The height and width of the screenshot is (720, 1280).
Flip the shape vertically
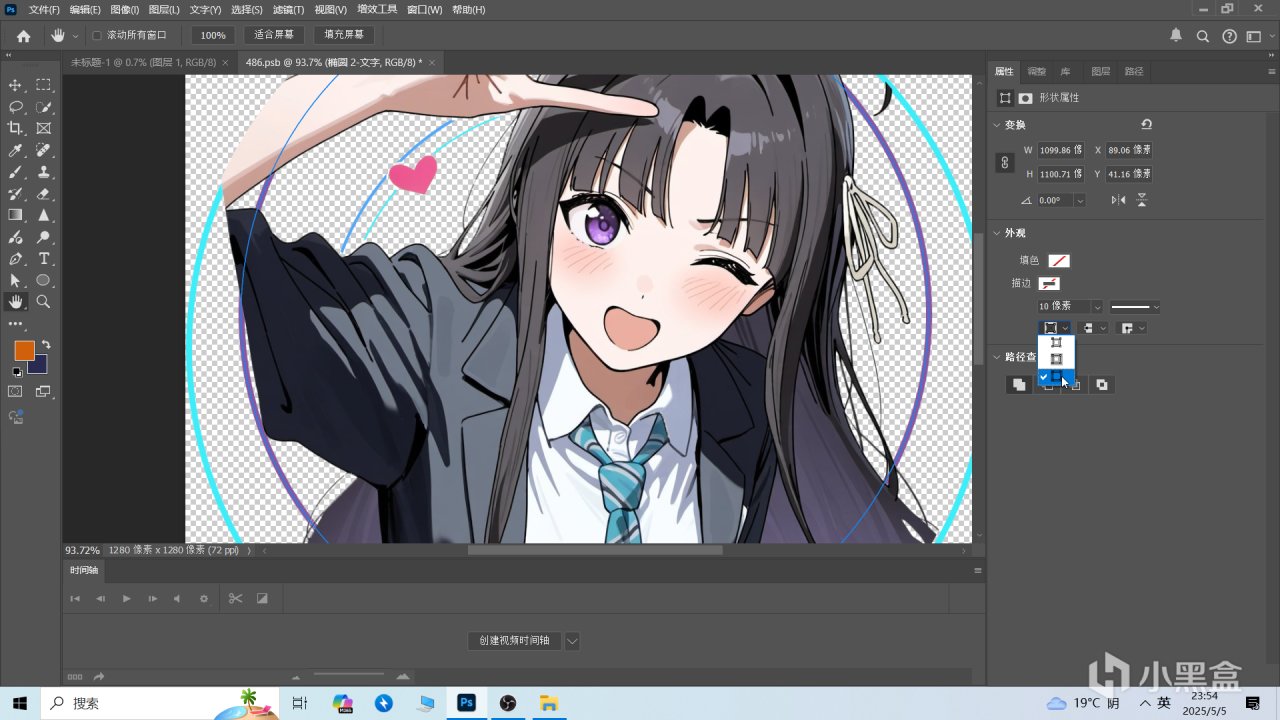click(1141, 200)
